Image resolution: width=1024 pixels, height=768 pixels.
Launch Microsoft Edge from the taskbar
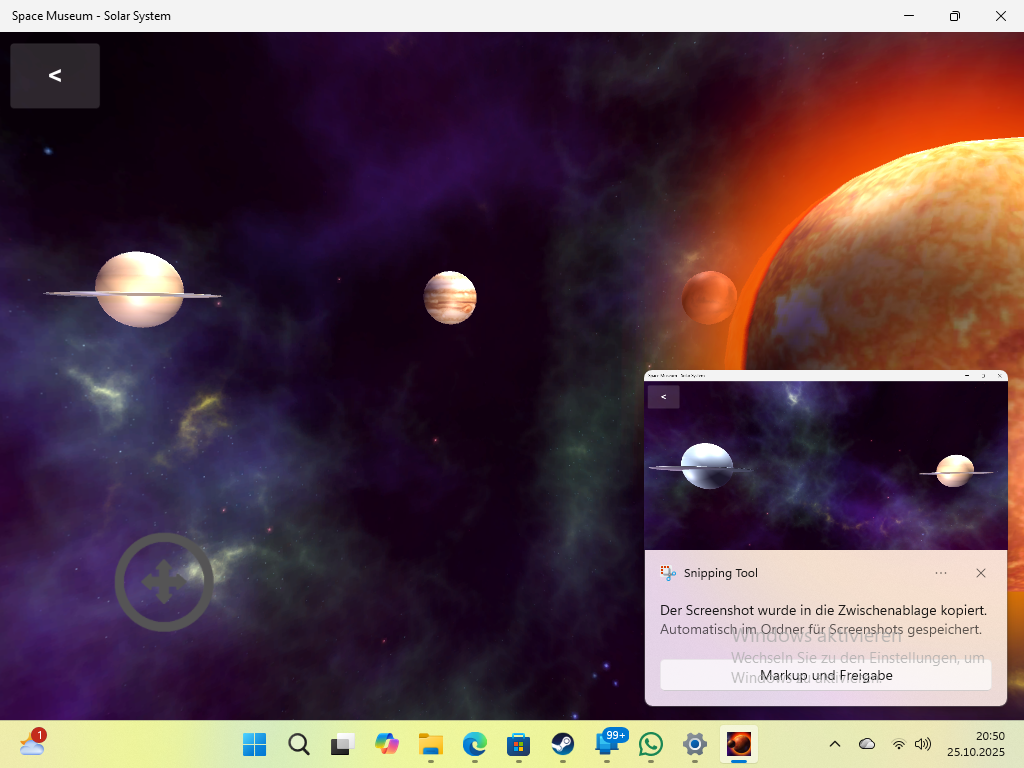click(475, 744)
